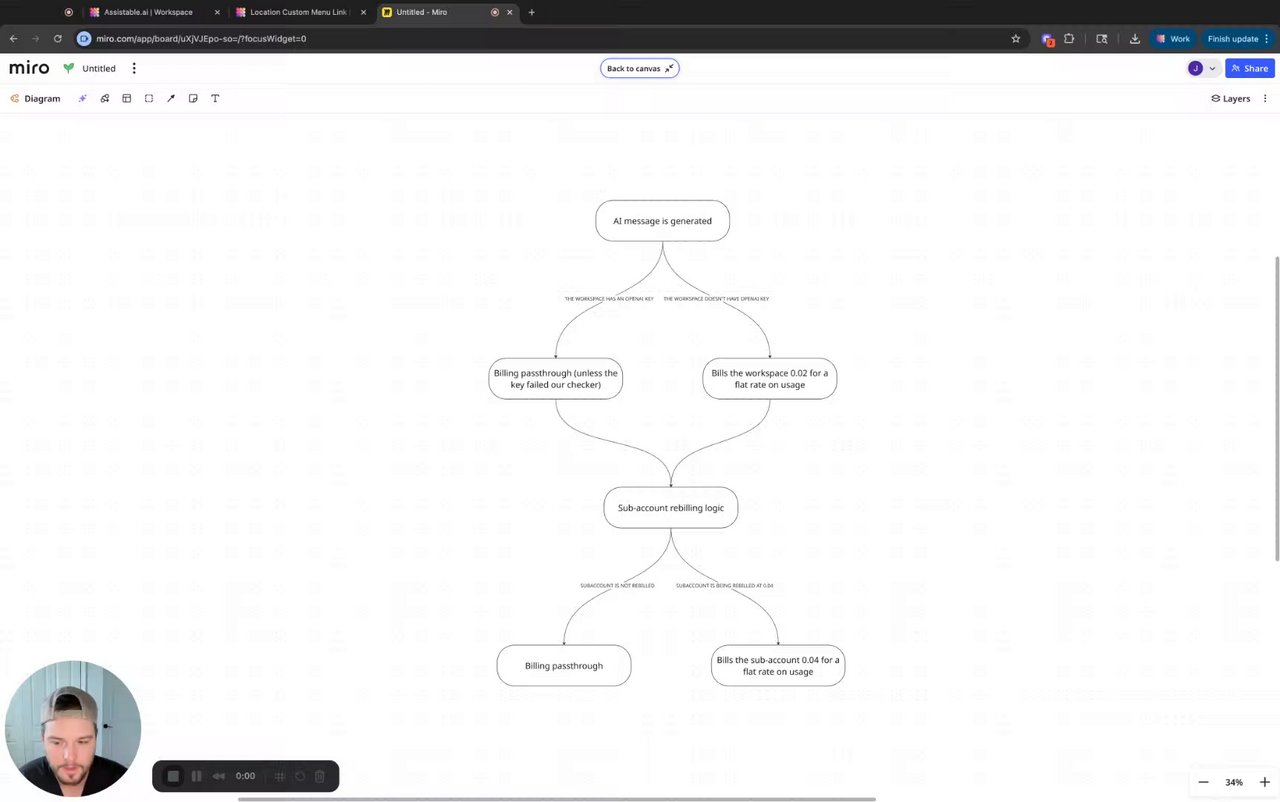The height and width of the screenshot is (802, 1280).
Task: Click the 34% zoom level
Action: coord(1234,782)
